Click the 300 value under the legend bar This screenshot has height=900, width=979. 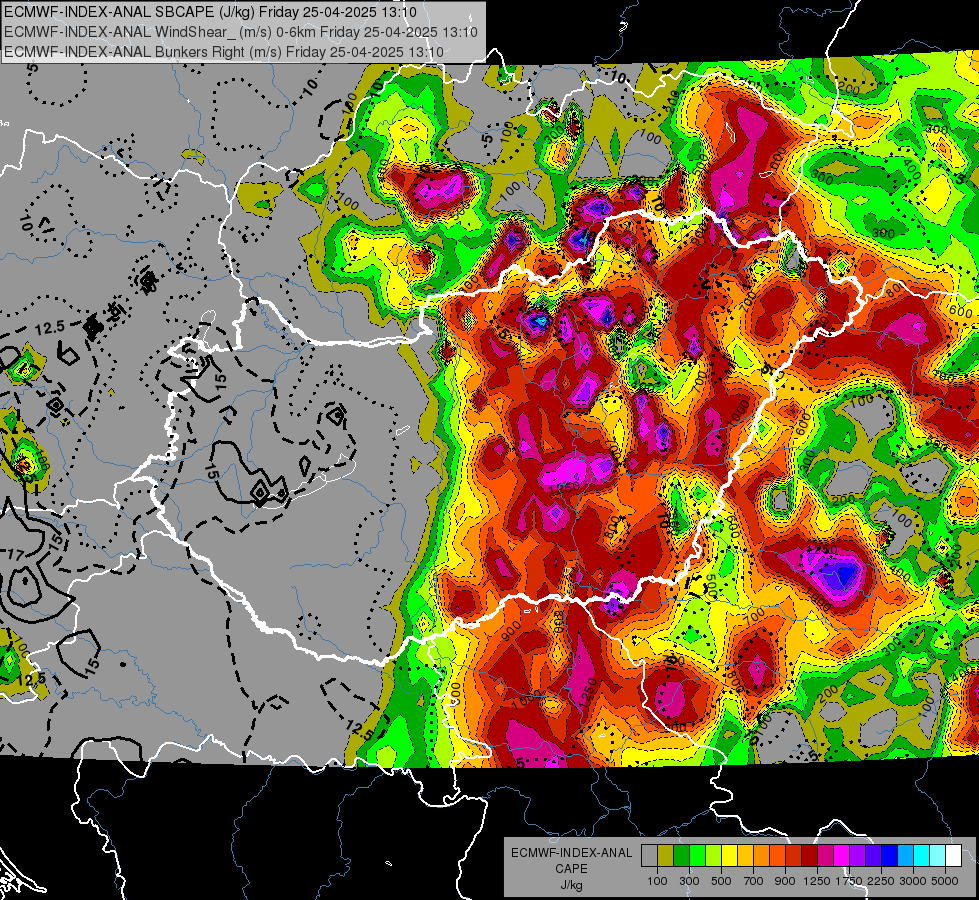689,881
